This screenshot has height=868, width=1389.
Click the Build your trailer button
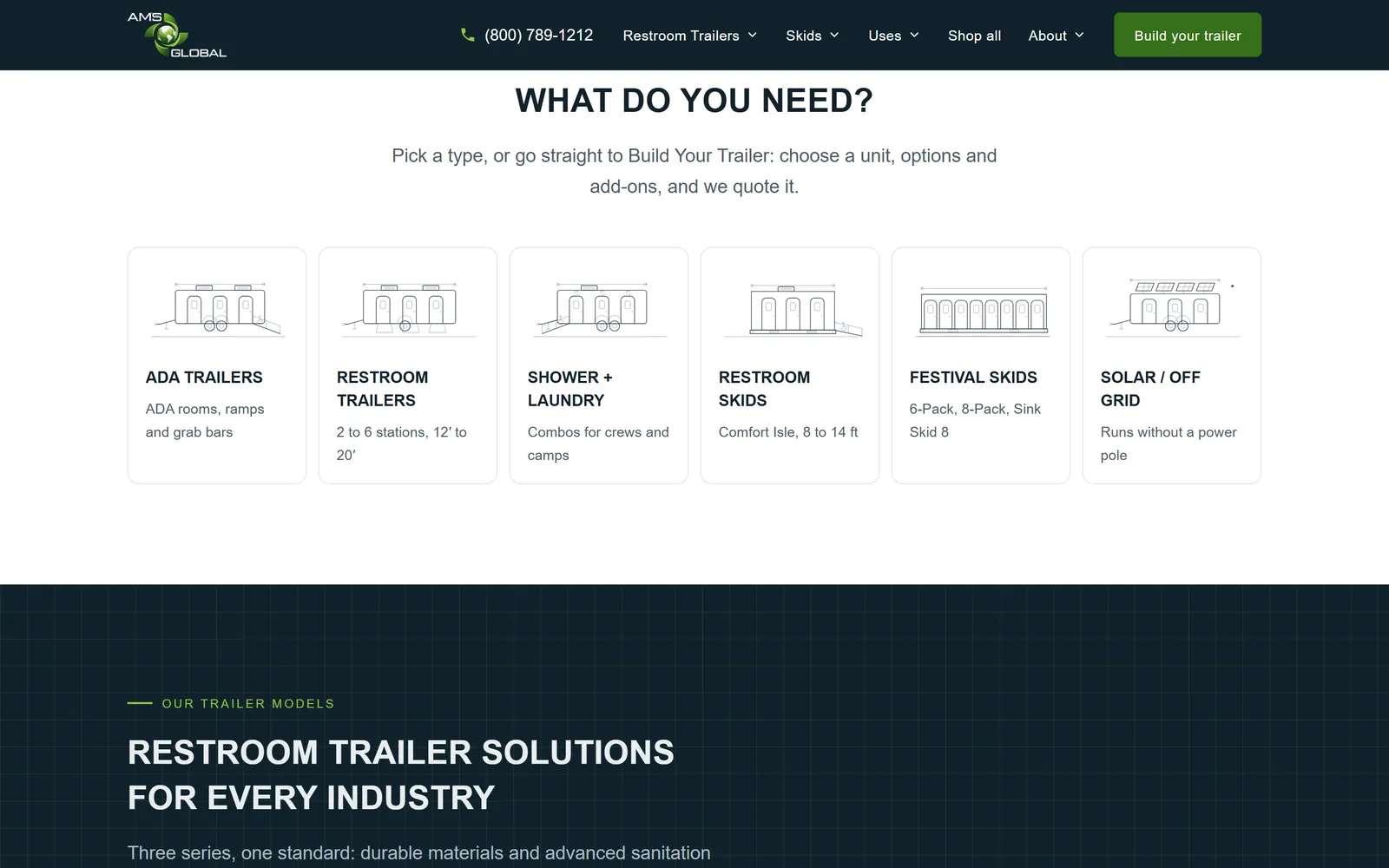1188,35
